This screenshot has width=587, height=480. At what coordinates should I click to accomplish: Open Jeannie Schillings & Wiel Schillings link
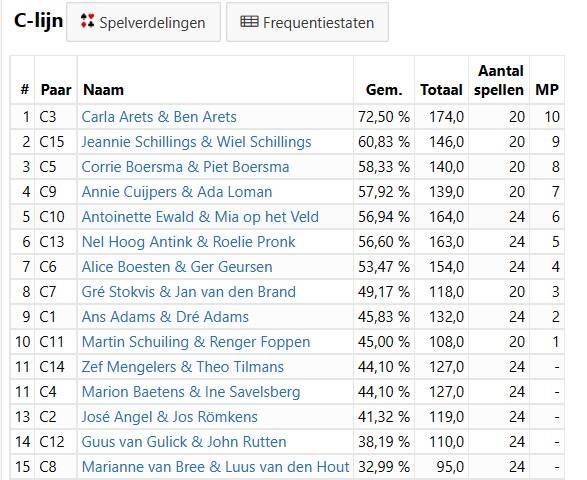coord(197,142)
